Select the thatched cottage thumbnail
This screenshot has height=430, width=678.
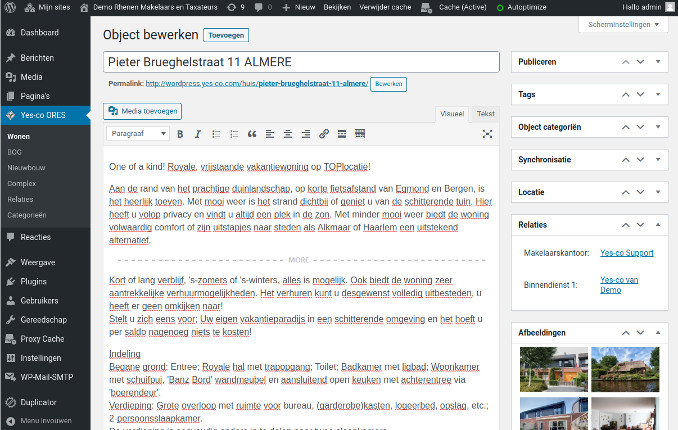click(x=625, y=369)
